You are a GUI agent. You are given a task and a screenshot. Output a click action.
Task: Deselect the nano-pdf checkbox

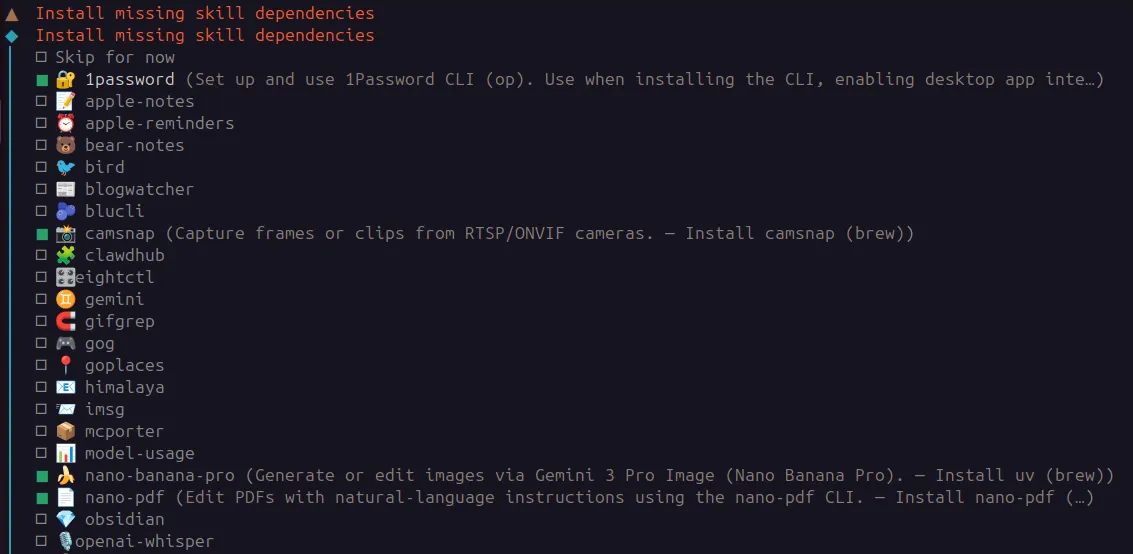click(x=41, y=498)
